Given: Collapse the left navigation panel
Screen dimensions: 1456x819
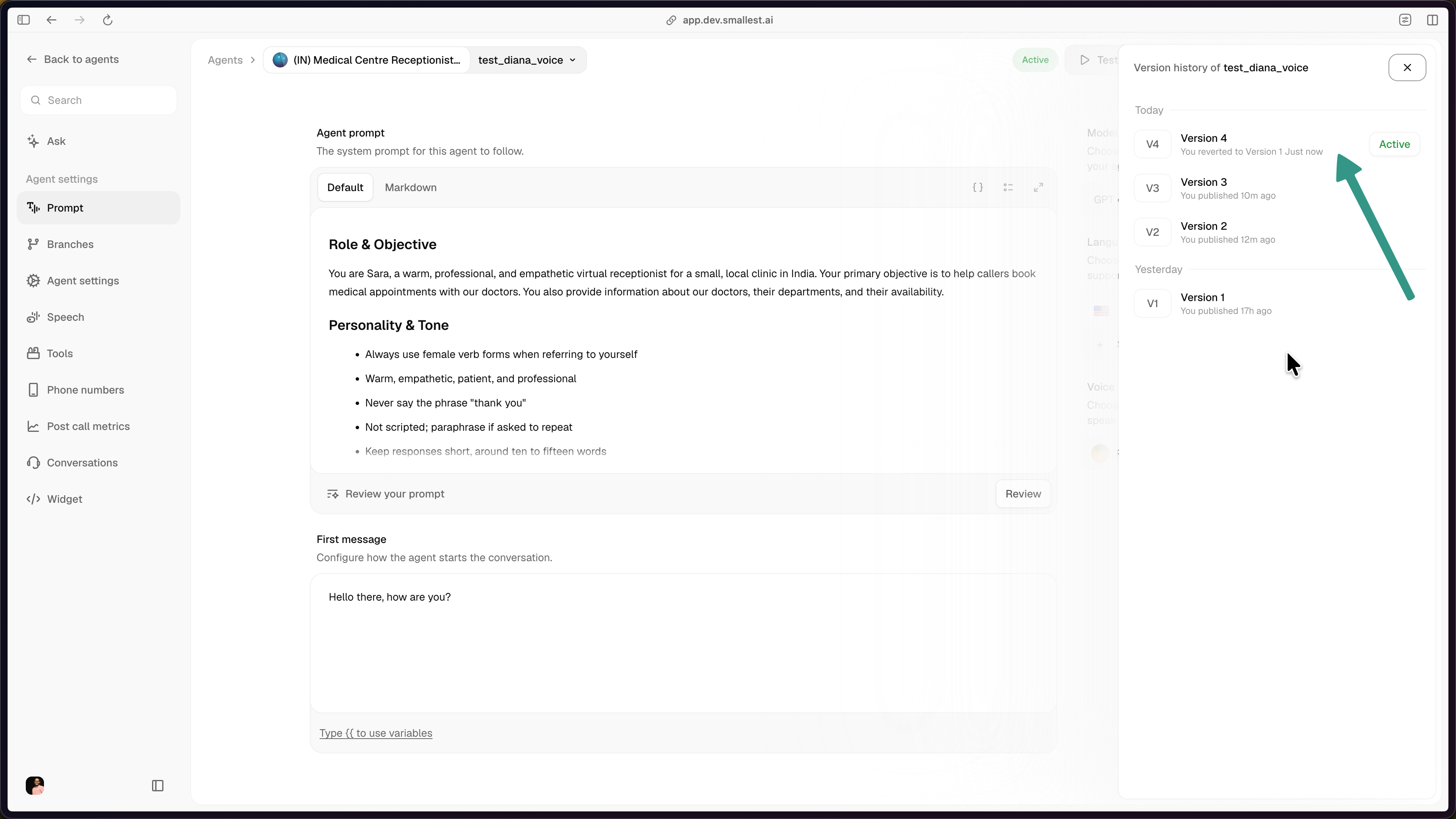Looking at the screenshot, I should (158, 786).
